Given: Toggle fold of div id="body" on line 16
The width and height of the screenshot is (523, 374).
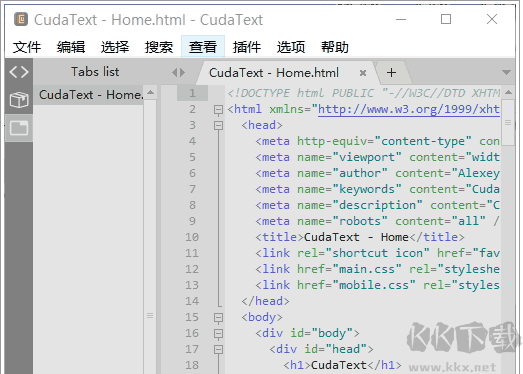Looking at the screenshot, I should pos(218,333).
